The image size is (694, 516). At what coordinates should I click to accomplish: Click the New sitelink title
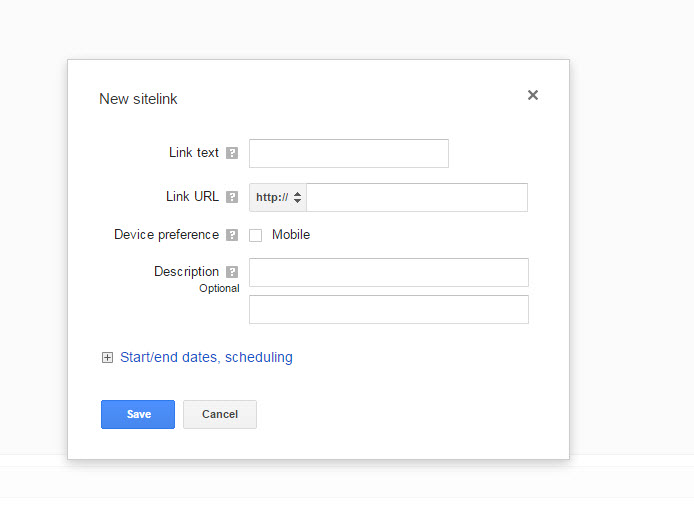tap(138, 99)
